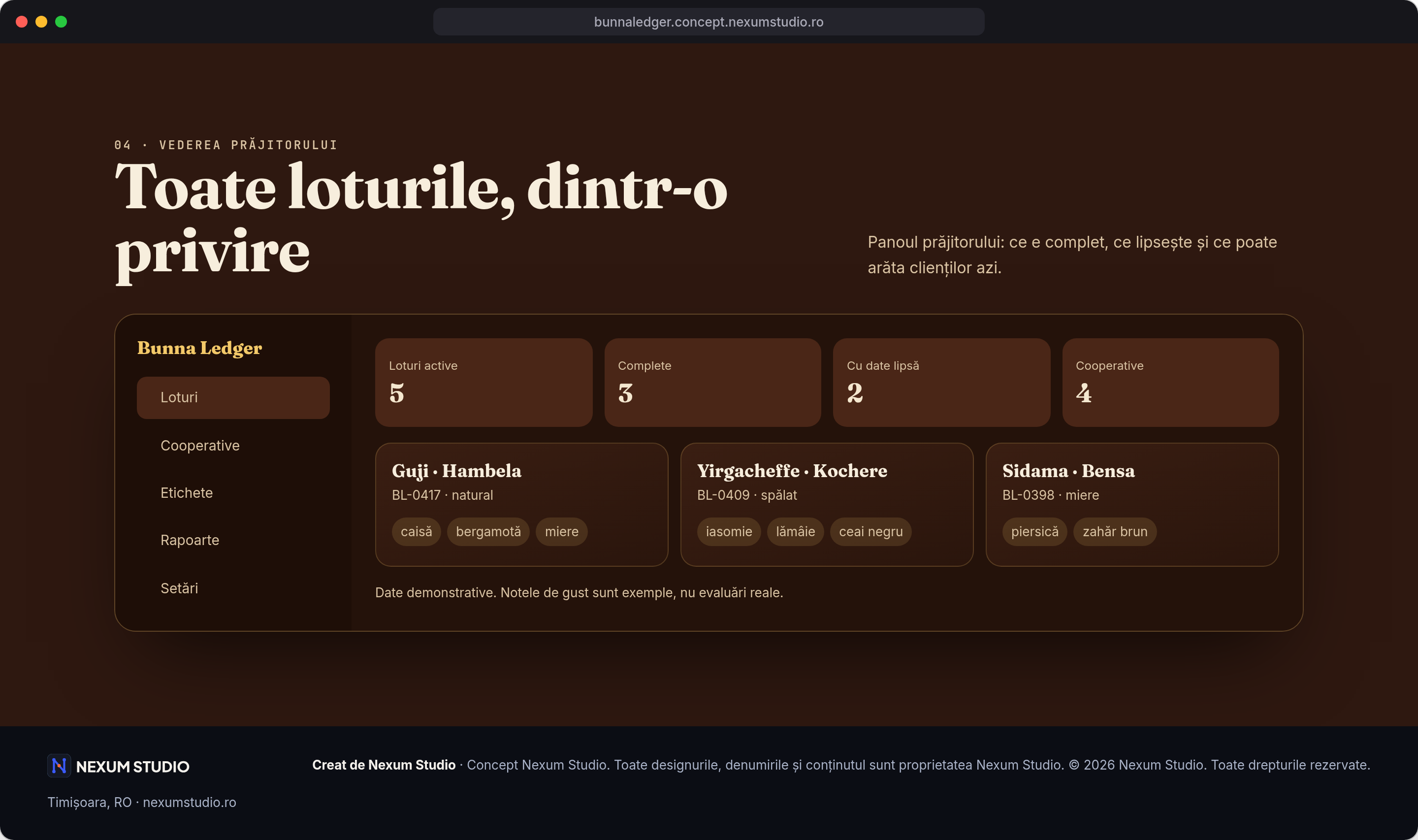Click the zahăr brun flavor tag
The height and width of the screenshot is (840, 1418).
pyautogui.click(x=1115, y=531)
